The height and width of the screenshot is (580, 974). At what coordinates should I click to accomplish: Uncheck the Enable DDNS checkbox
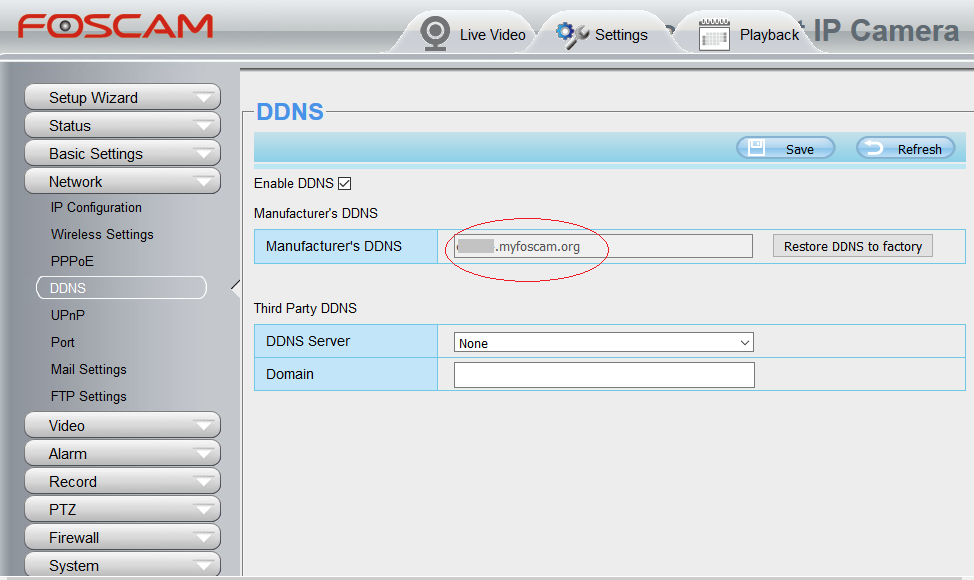(345, 183)
